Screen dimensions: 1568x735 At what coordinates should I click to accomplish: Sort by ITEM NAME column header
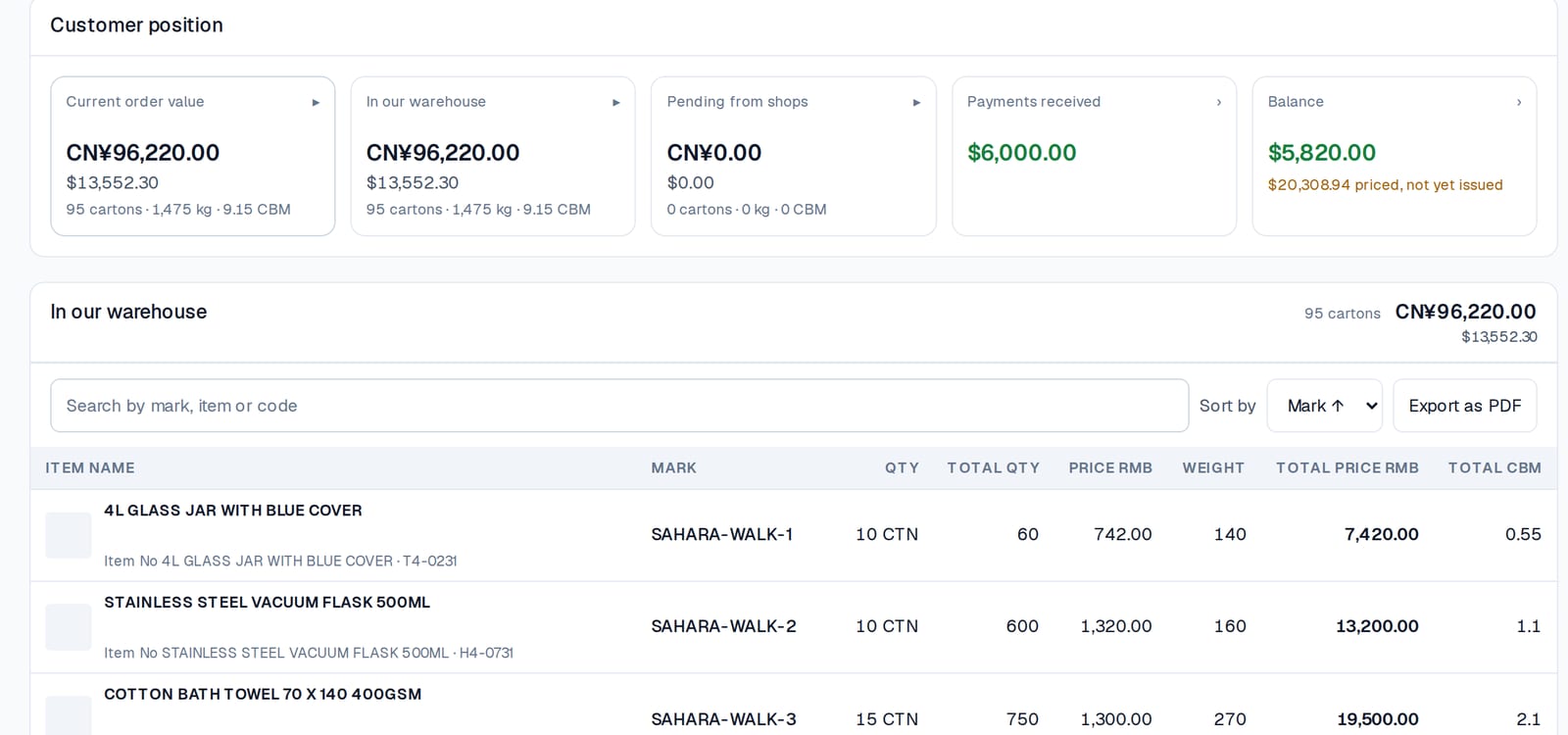(x=90, y=468)
